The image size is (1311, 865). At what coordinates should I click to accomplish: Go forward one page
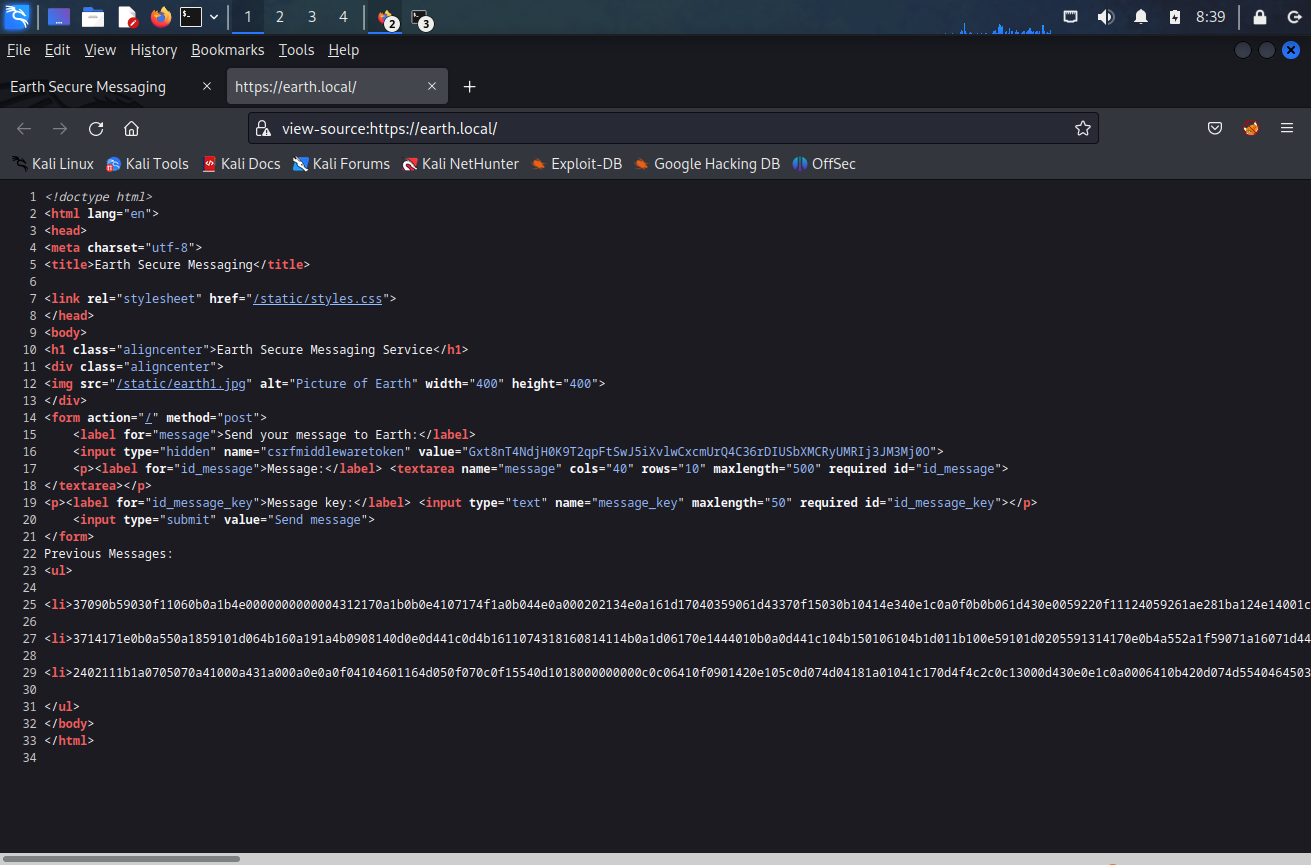coord(60,128)
